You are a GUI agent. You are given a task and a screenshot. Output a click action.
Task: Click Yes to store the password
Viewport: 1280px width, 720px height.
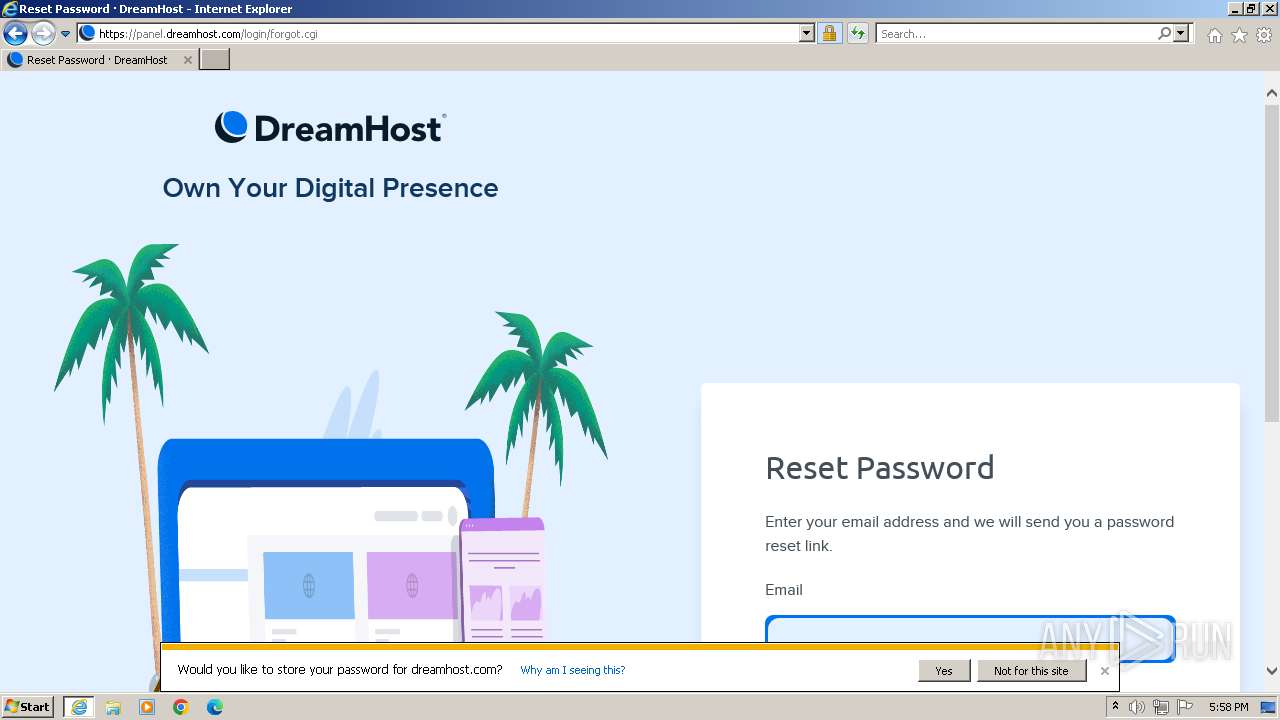tap(944, 671)
